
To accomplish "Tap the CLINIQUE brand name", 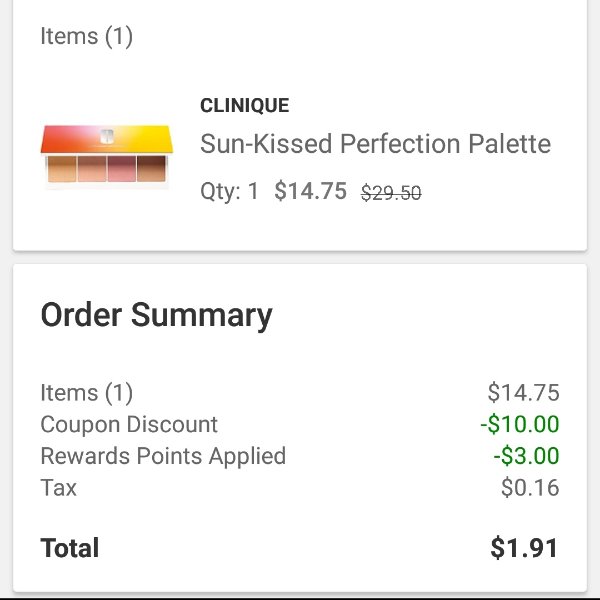I will click(245, 106).
